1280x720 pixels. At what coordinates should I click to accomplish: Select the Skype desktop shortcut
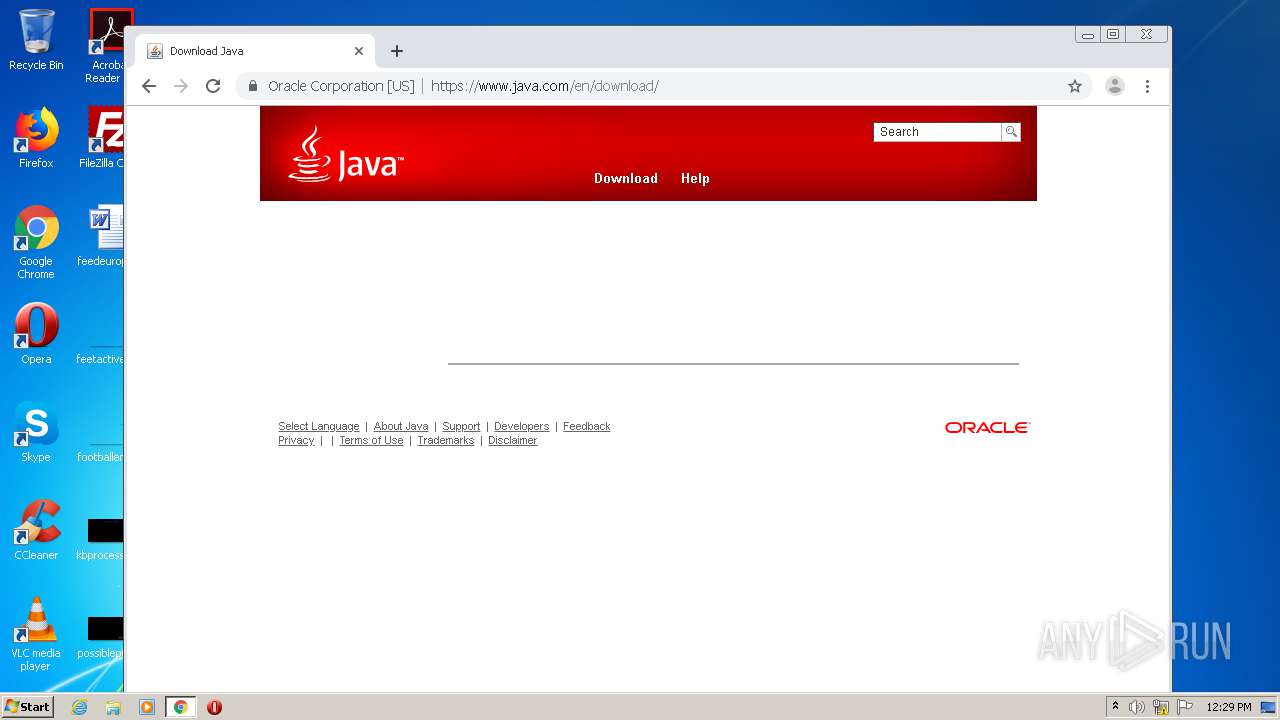tap(36, 432)
